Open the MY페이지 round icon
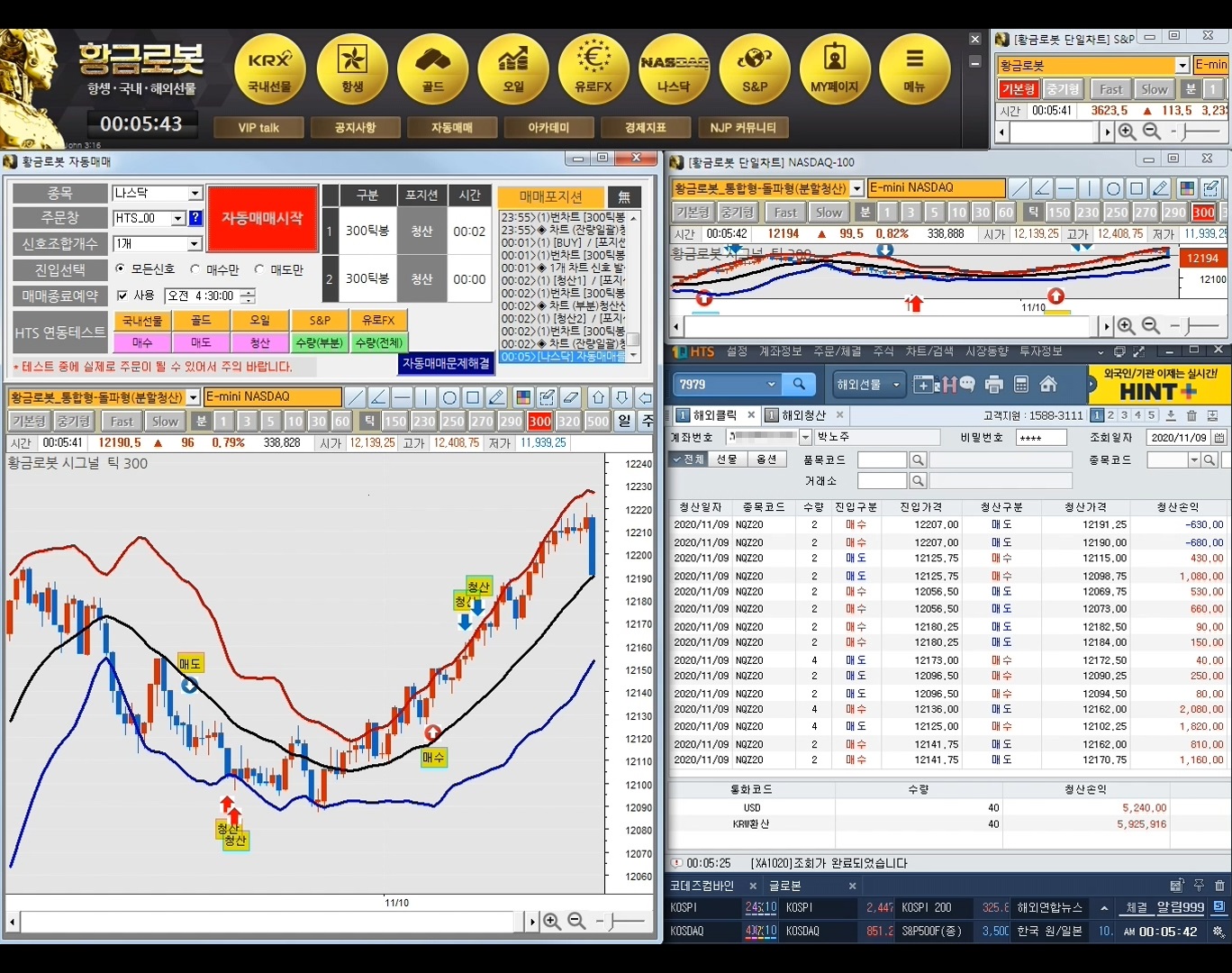The width and height of the screenshot is (1232, 973). (x=835, y=70)
